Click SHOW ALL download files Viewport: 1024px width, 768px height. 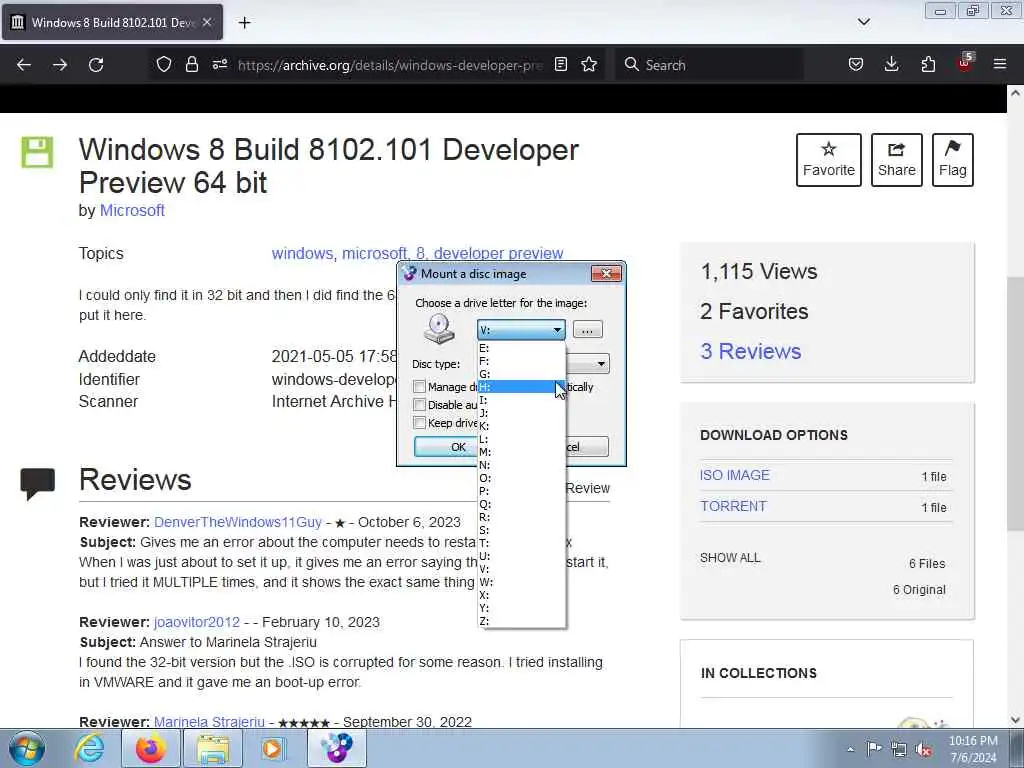pyautogui.click(x=730, y=558)
